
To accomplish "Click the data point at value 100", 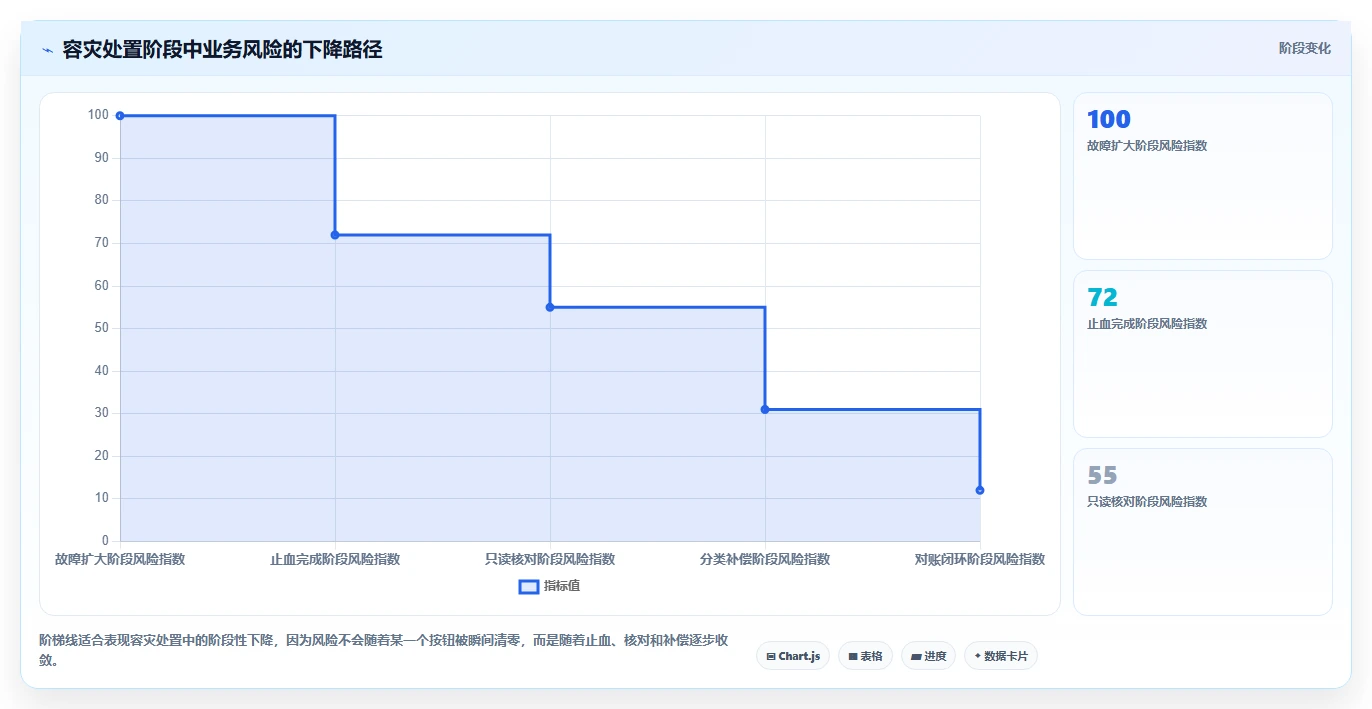I will pyautogui.click(x=120, y=116).
